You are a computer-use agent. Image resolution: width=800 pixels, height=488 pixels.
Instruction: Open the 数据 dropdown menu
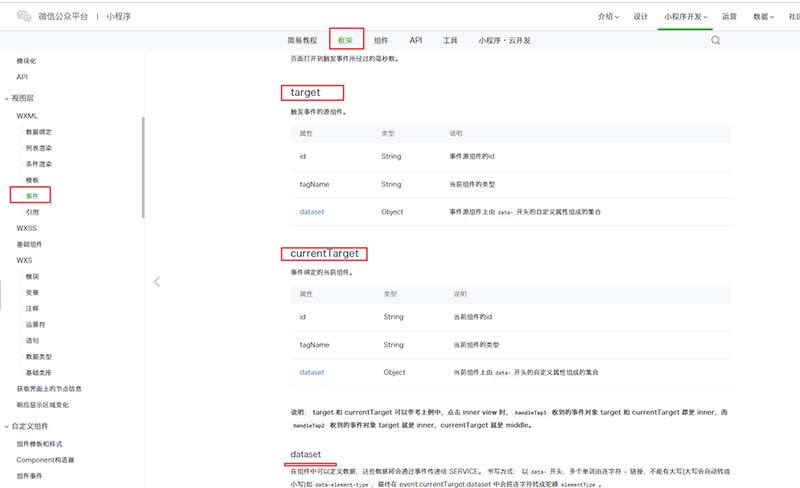click(763, 17)
